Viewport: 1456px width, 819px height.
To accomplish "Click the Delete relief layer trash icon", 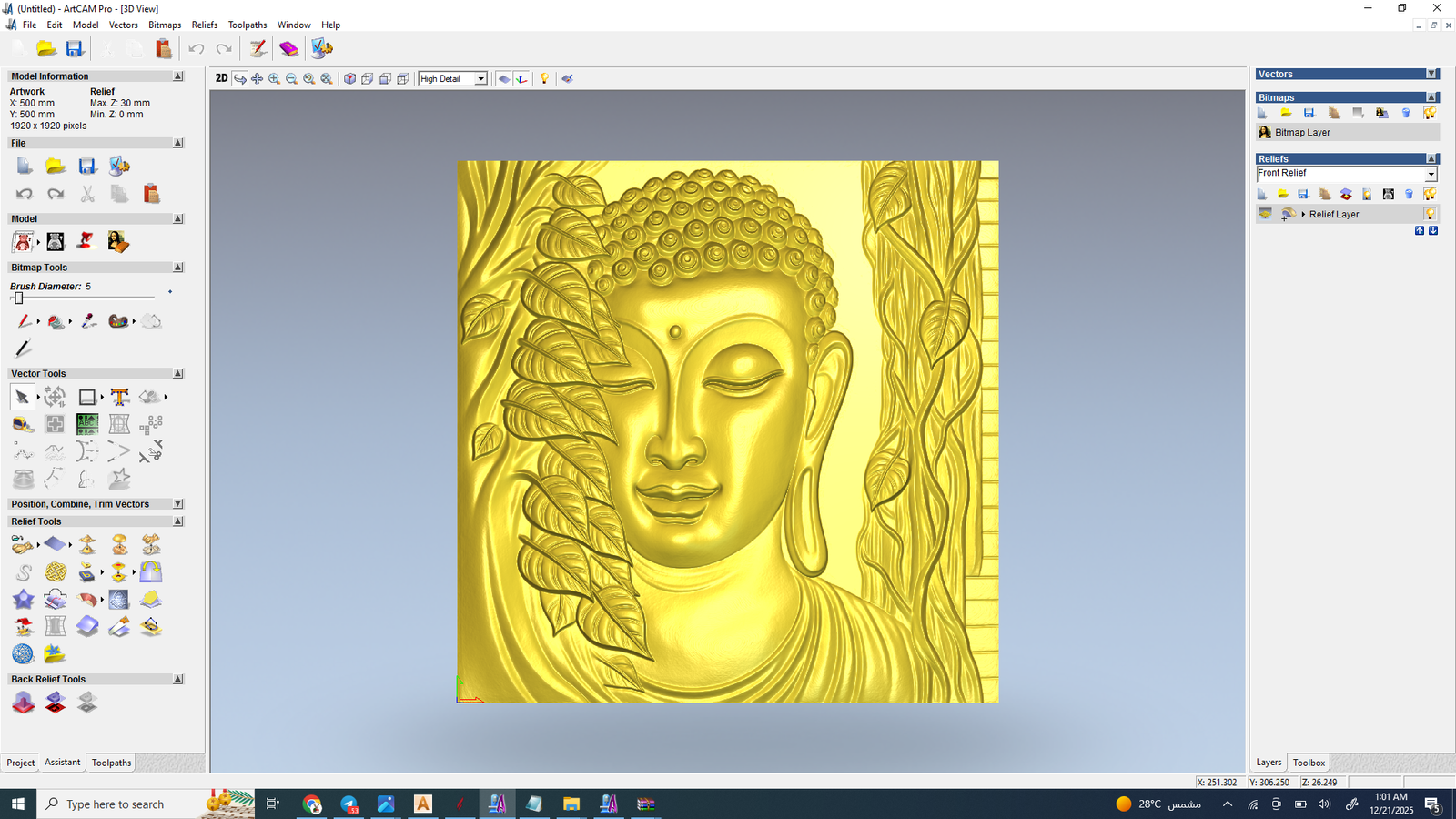I will tap(1409, 194).
